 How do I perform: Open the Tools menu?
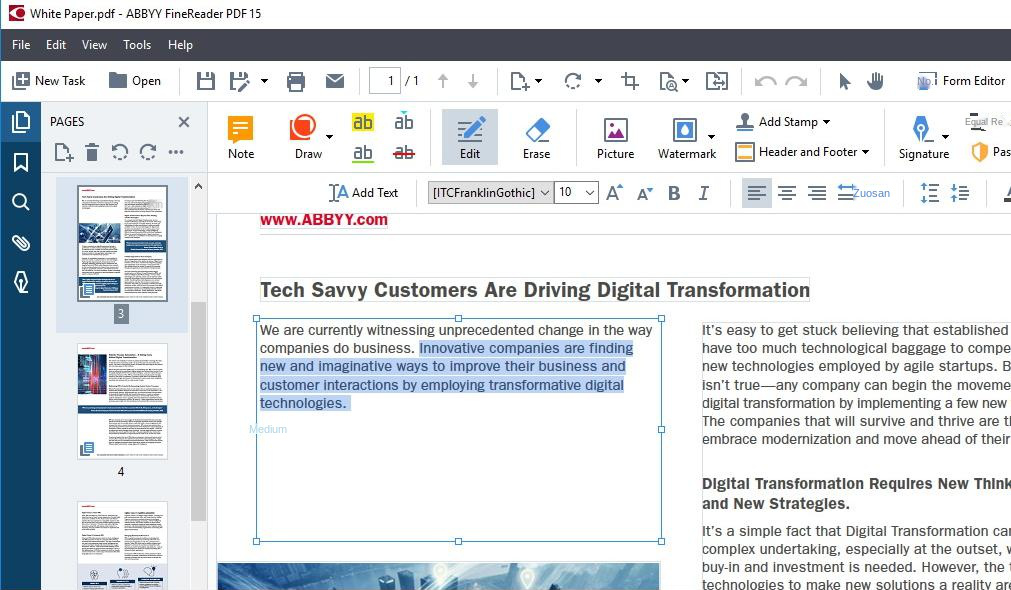coord(137,44)
